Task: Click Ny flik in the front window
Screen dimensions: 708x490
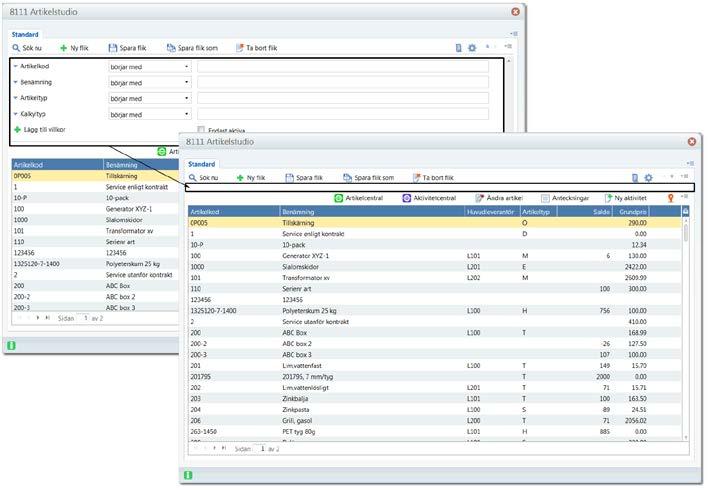Action: tap(251, 178)
